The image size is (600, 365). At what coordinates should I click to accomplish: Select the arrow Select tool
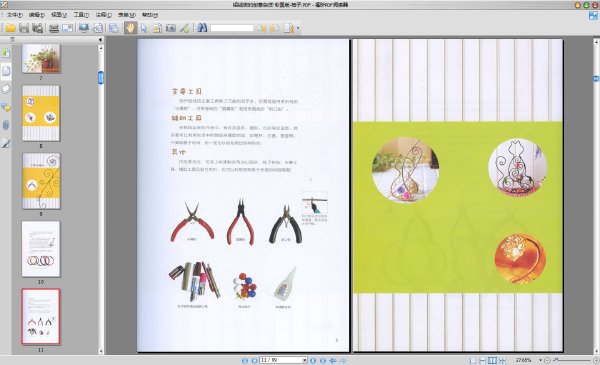click(144, 28)
